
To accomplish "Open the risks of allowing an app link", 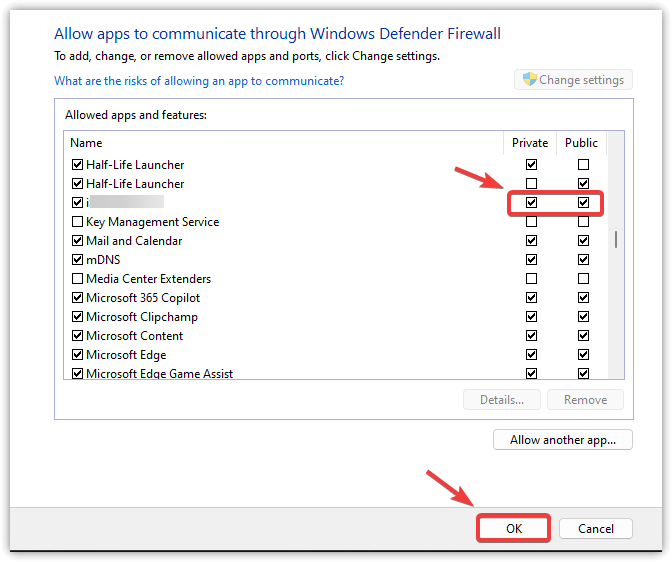I will click(x=199, y=81).
